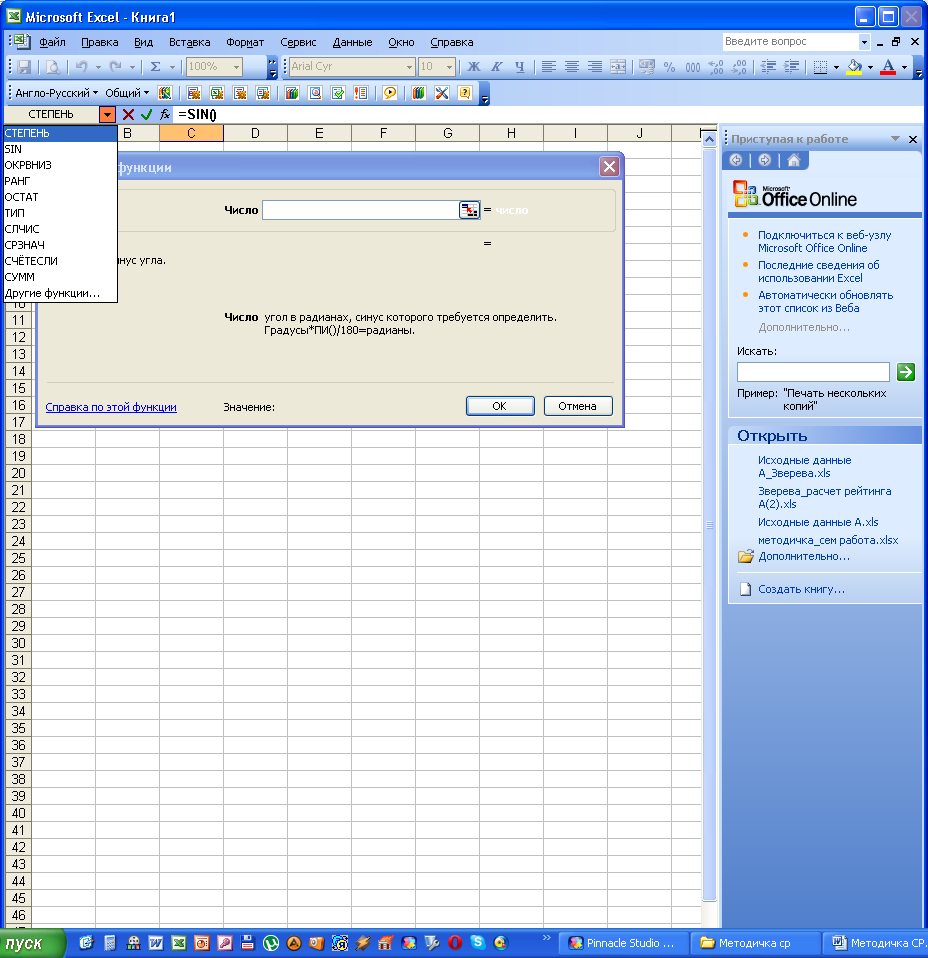Open the Файл menu
The image size is (928, 958).
pyautogui.click(x=53, y=42)
